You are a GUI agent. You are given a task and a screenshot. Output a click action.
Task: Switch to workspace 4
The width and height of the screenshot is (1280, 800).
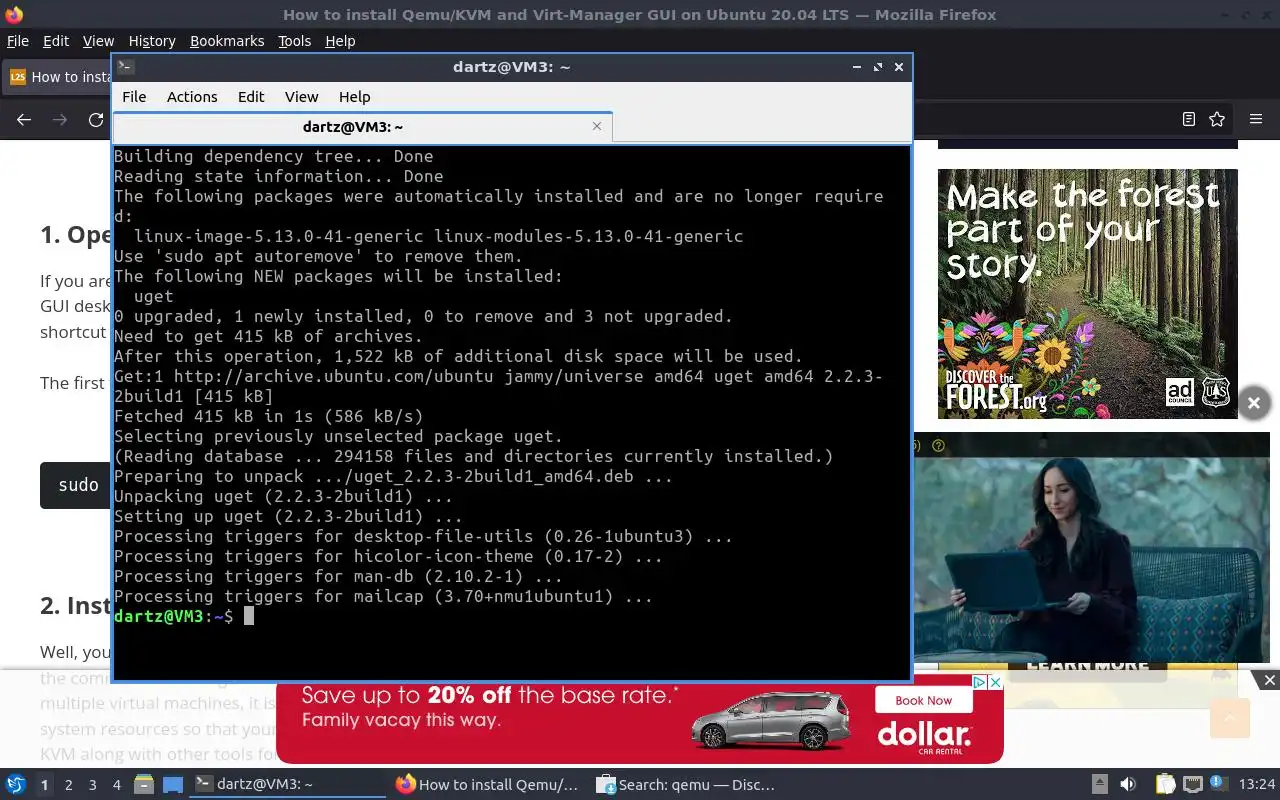point(117,785)
